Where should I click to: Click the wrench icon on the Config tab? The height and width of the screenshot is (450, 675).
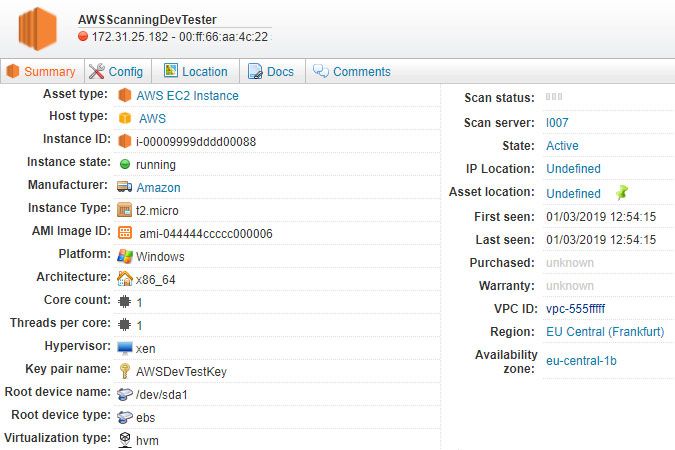pyautogui.click(x=96, y=71)
